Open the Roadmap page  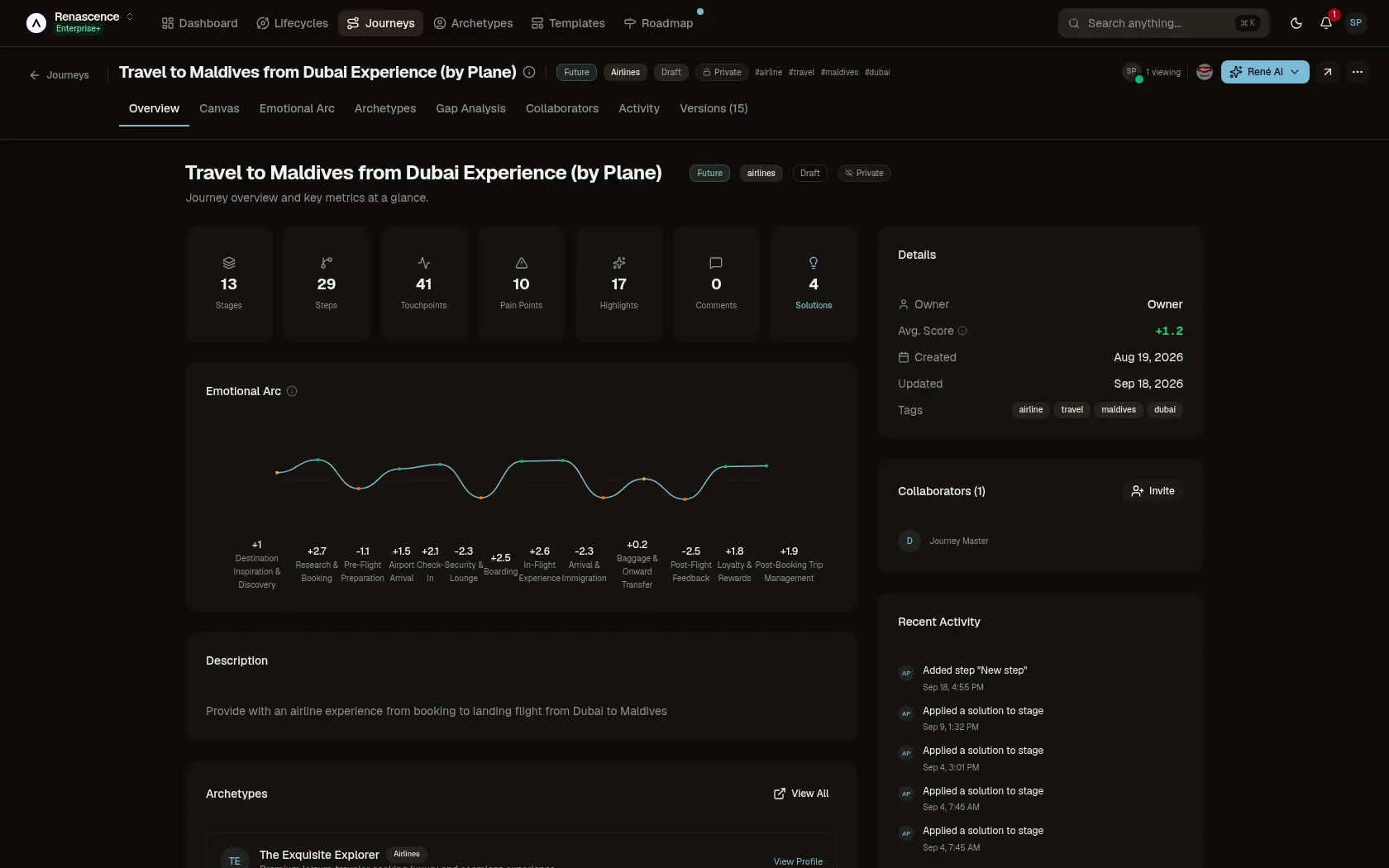(x=658, y=23)
